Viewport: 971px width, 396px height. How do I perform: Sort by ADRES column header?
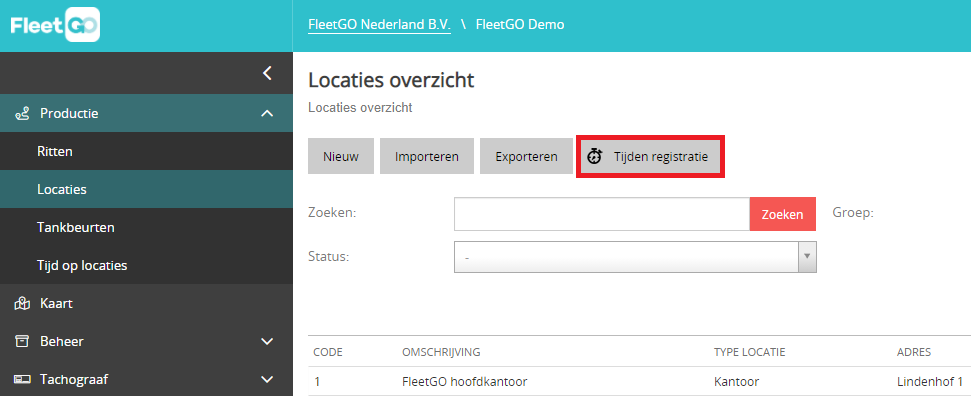pos(913,352)
